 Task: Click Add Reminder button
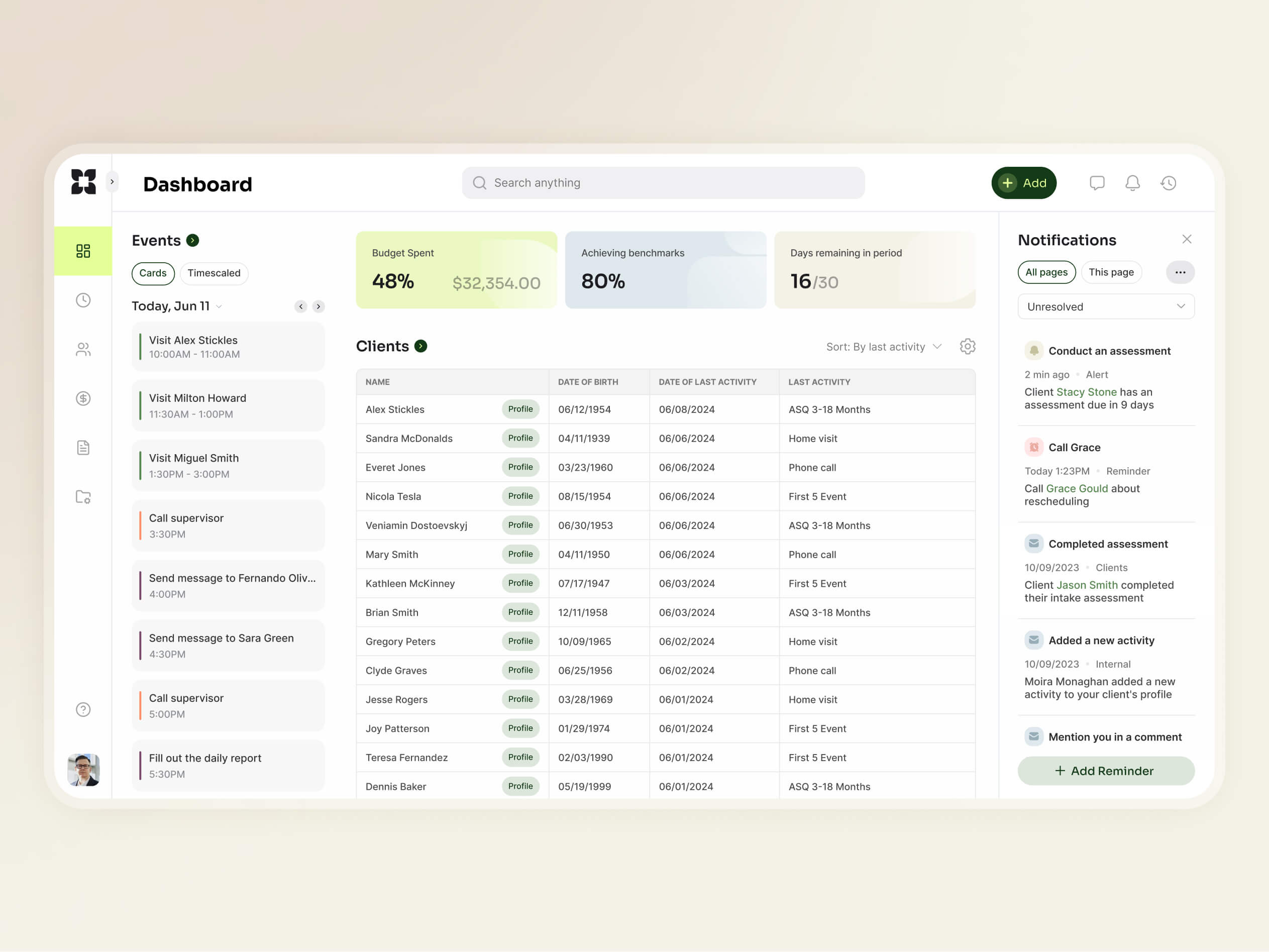coord(1106,771)
